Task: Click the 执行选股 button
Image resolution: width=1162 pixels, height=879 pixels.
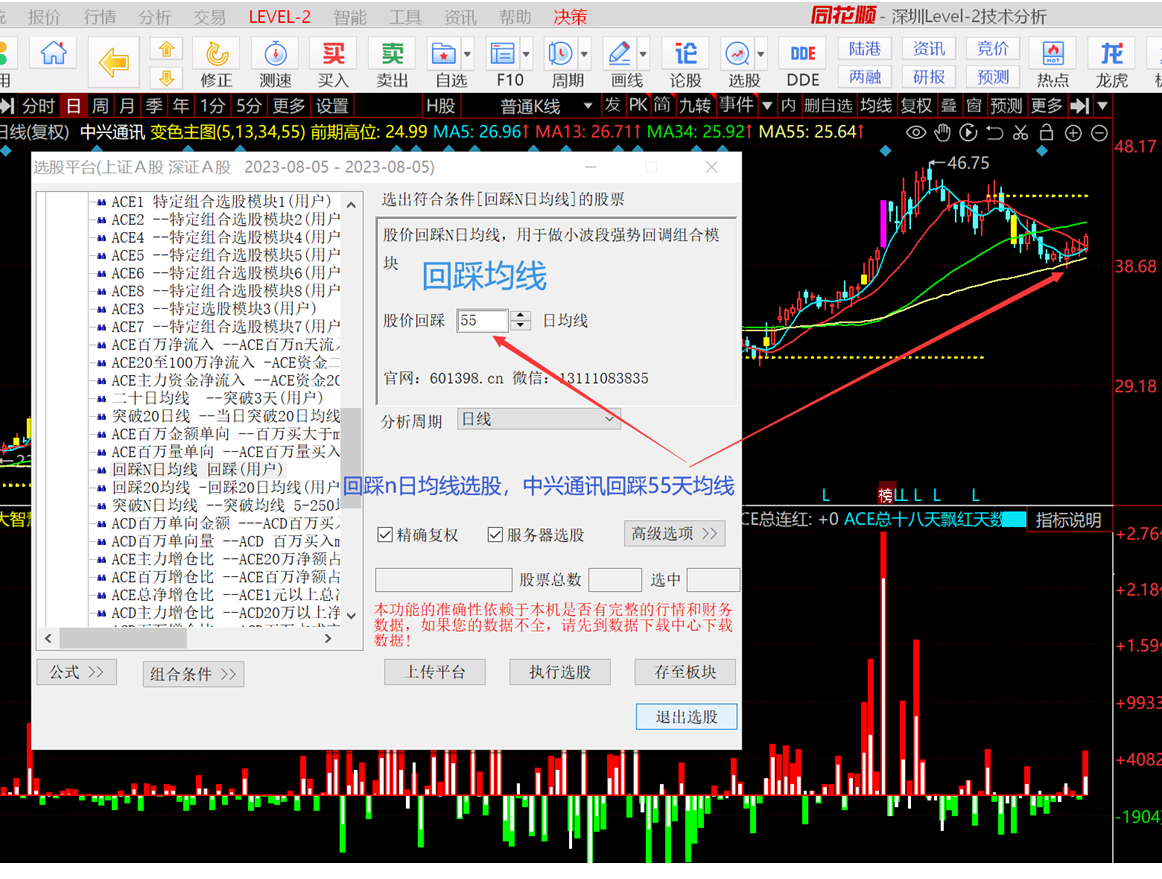Action: (x=560, y=672)
